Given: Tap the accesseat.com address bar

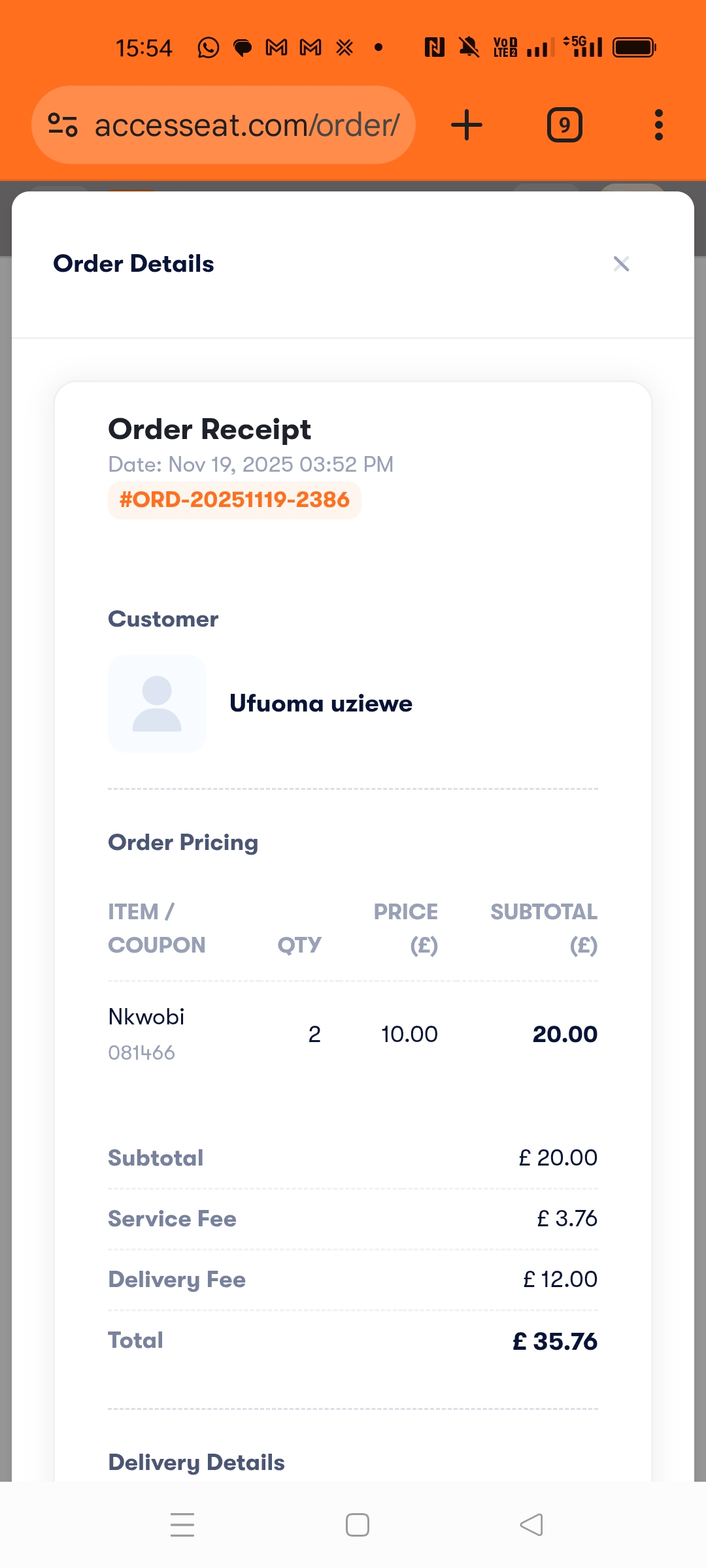Looking at the screenshot, I should 246,125.
